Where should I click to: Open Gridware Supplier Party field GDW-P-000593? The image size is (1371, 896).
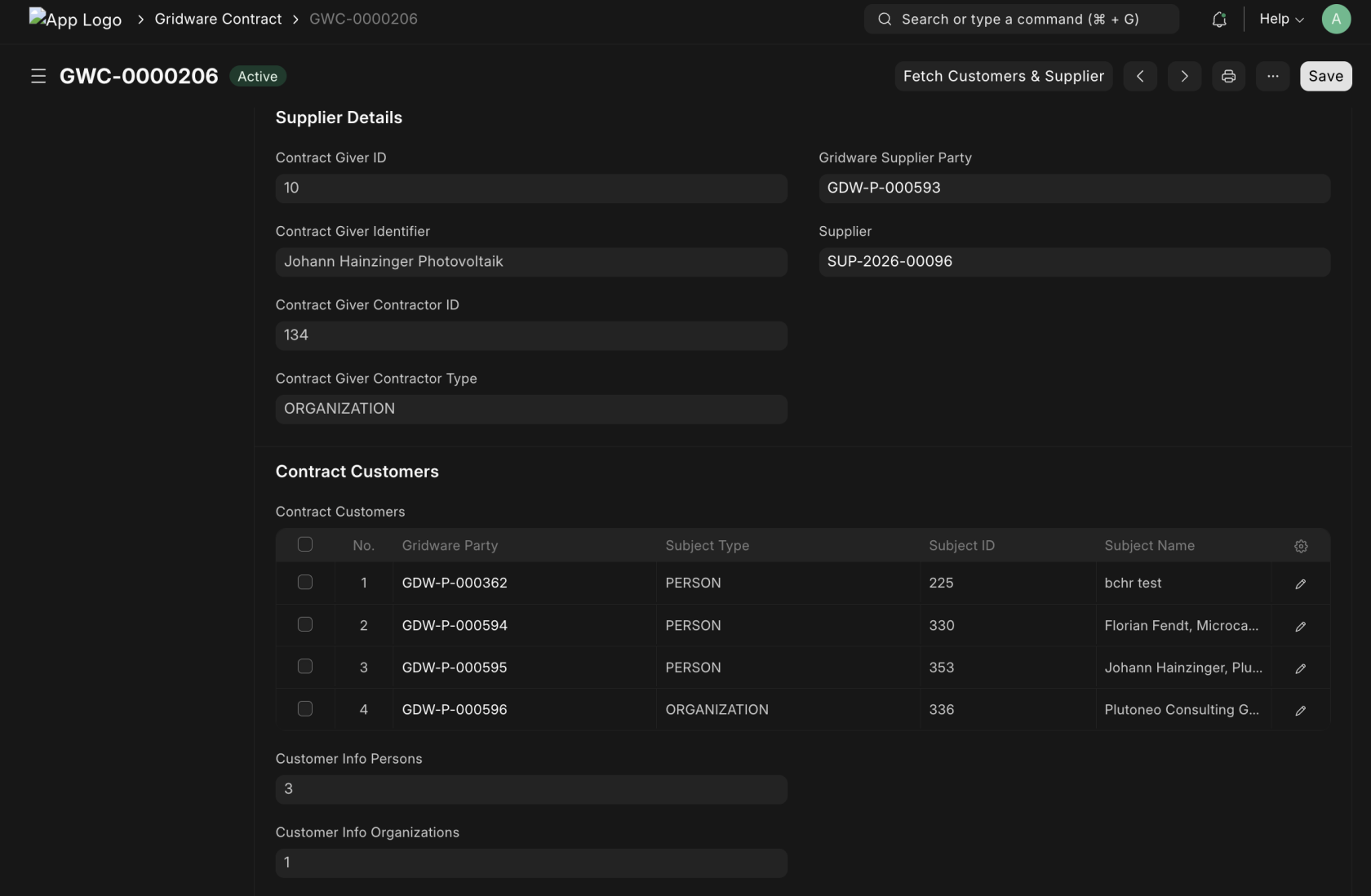pos(1074,189)
